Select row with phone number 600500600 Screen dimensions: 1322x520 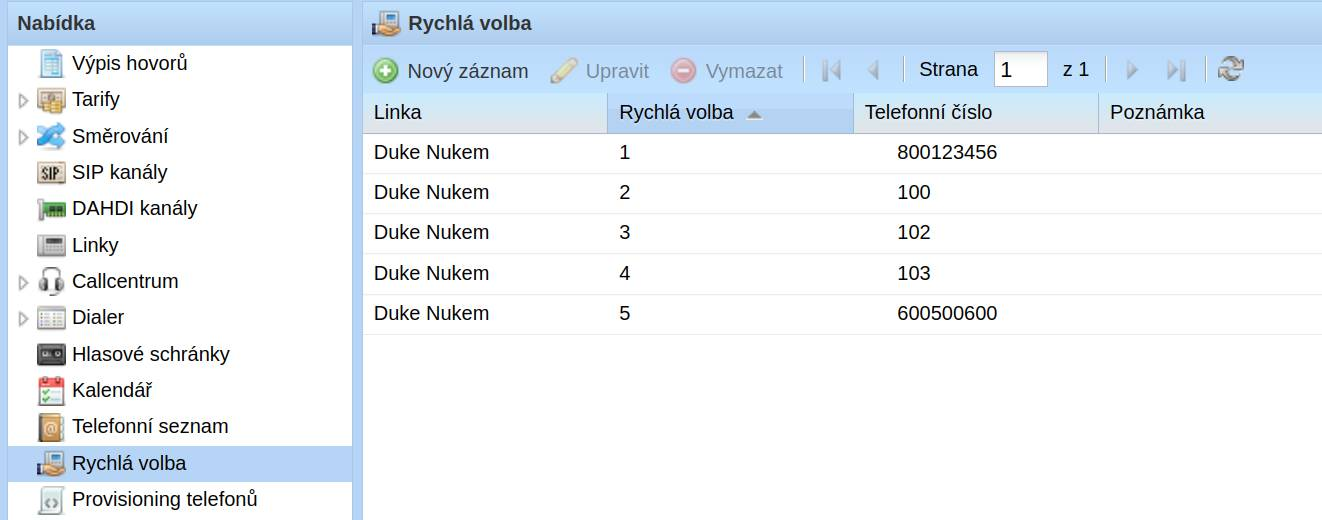[x=842, y=314]
